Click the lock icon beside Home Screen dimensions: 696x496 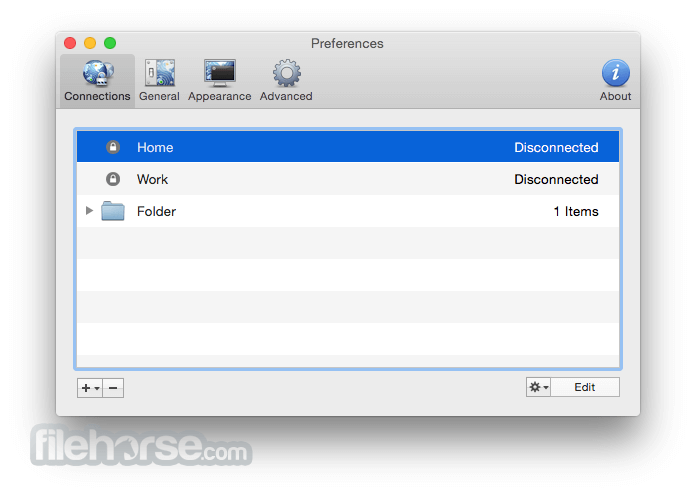click(113, 147)
